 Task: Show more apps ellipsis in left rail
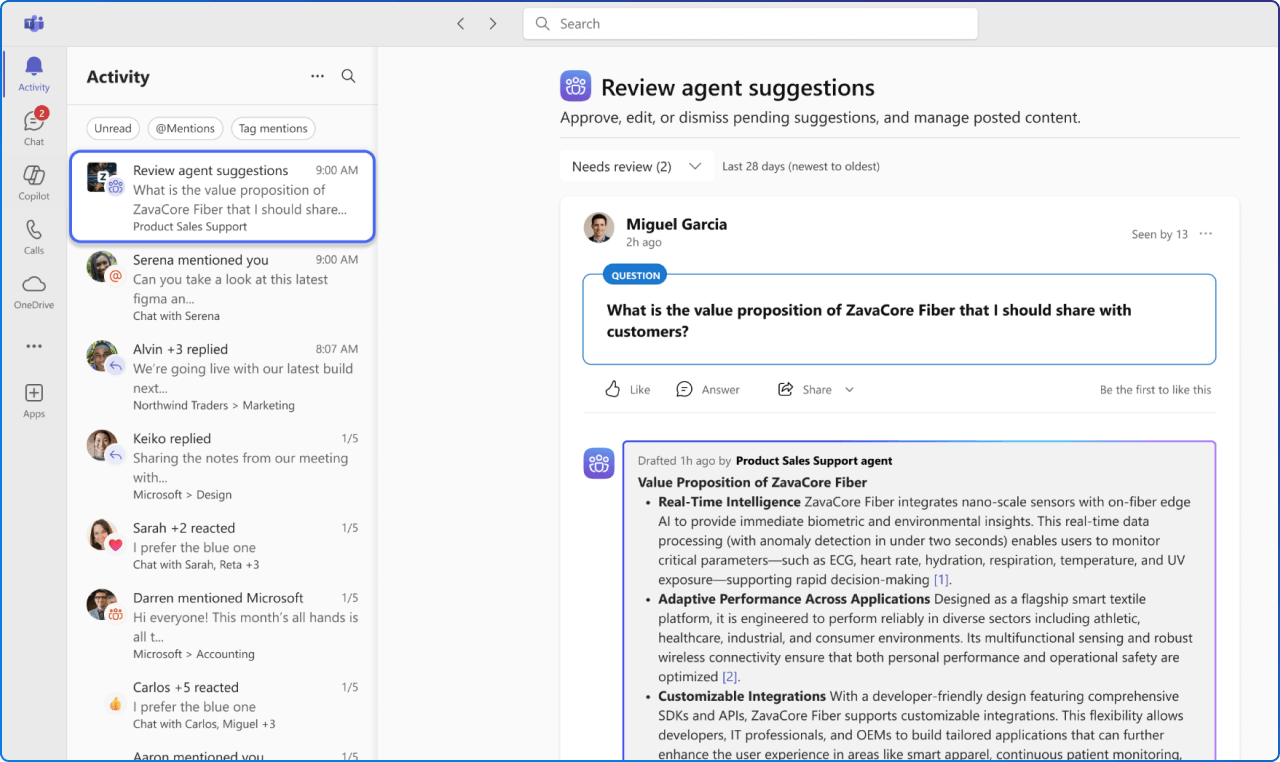click(34, 346)
